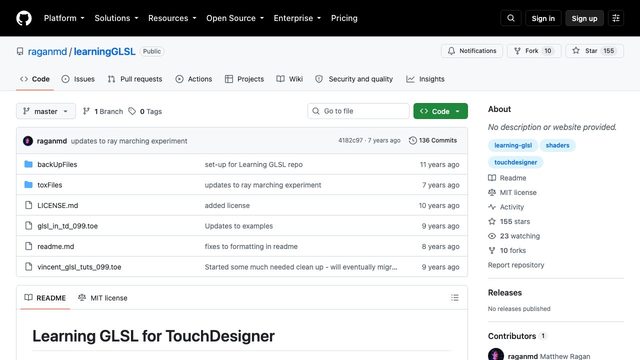Open MIT license link in About sidebar
Image resolution: width=640 pixels, height=360 pixels.
point(513,192)
